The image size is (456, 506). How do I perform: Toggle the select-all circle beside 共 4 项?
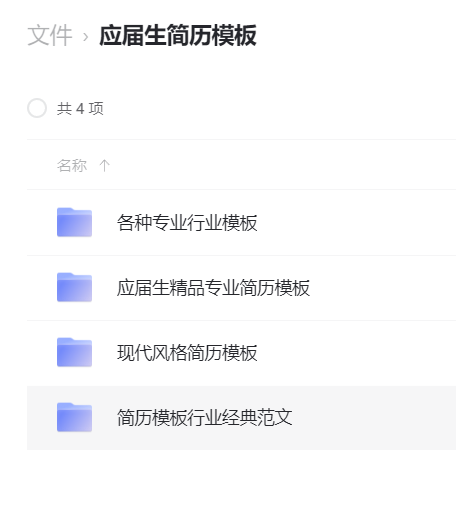pos(37,108)
